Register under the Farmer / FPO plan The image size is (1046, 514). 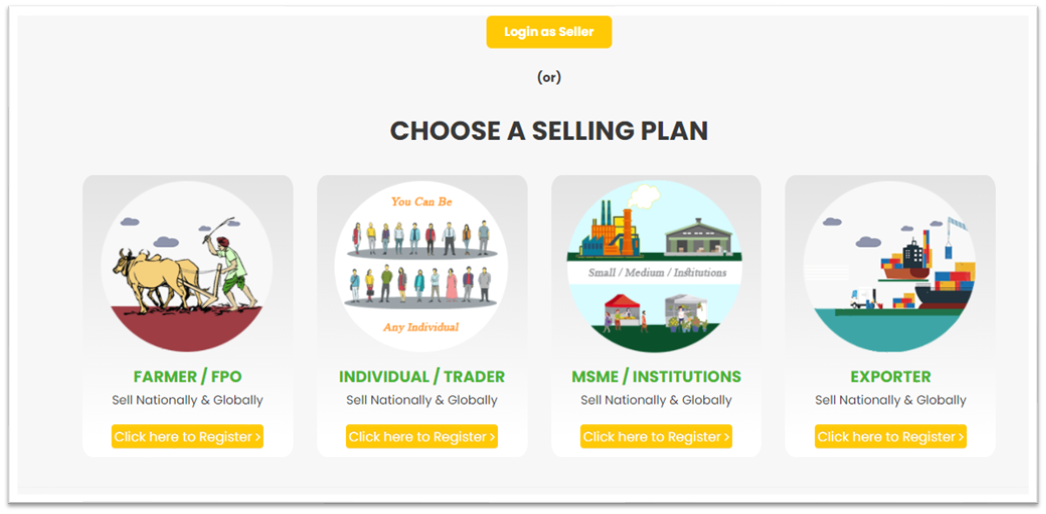click(187, 437)
